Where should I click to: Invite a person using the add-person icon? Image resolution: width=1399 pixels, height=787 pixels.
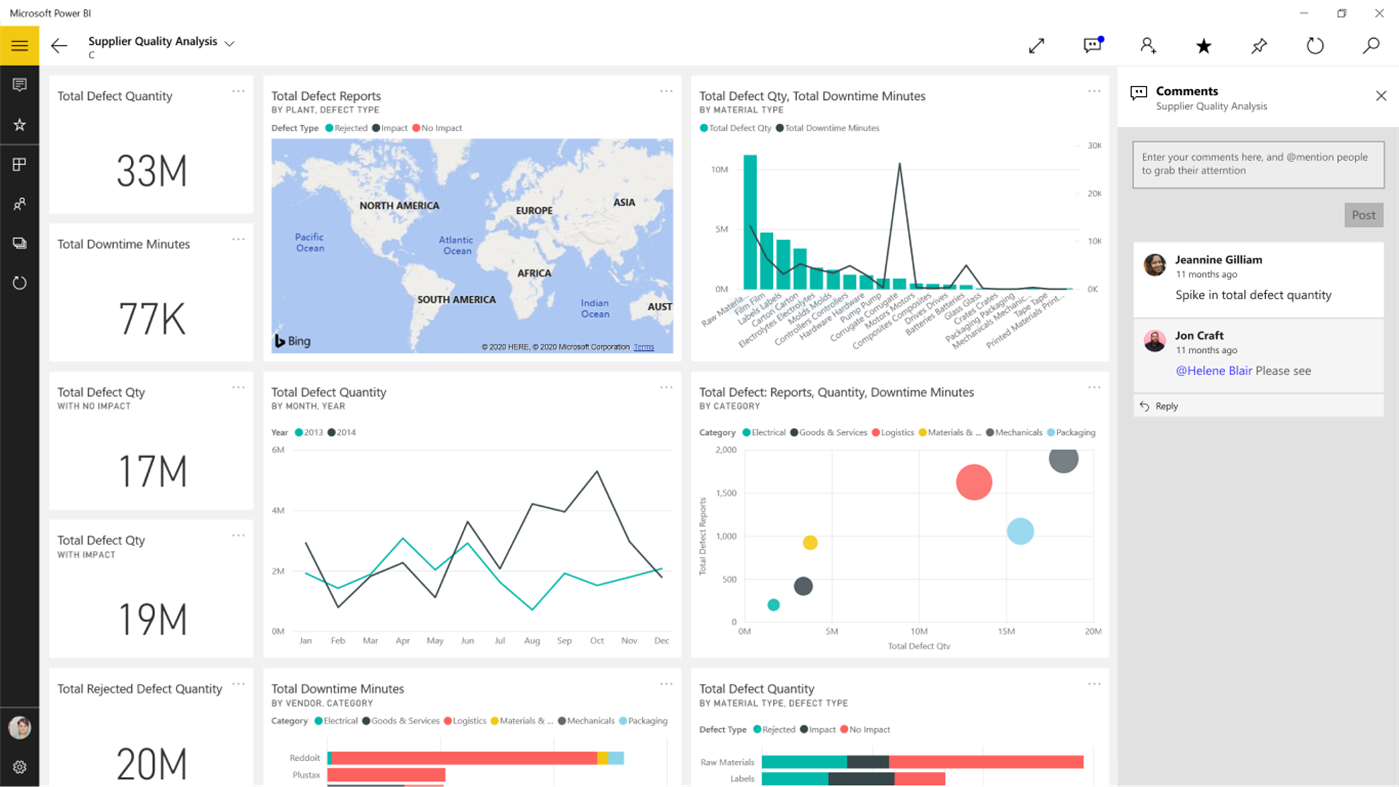point(1147,45)
